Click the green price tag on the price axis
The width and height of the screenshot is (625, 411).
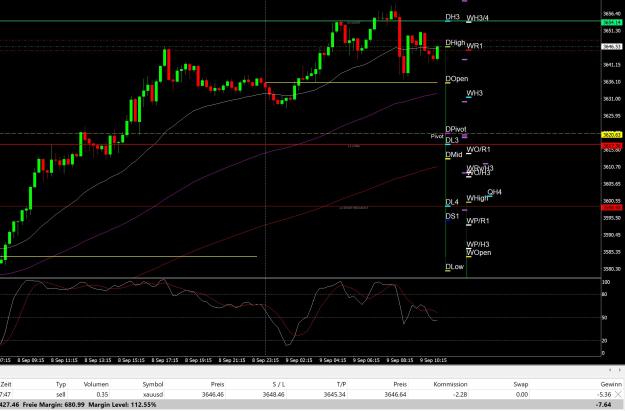(x=611, y=22)
